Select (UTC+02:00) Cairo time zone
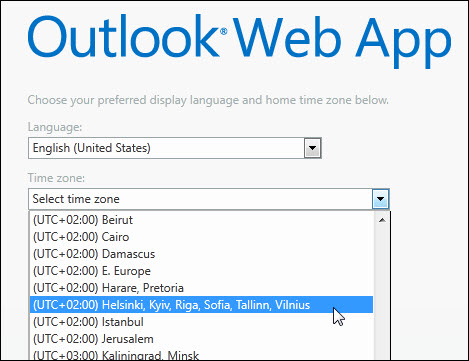The image size is (469, 361). [x=201, y=237]
